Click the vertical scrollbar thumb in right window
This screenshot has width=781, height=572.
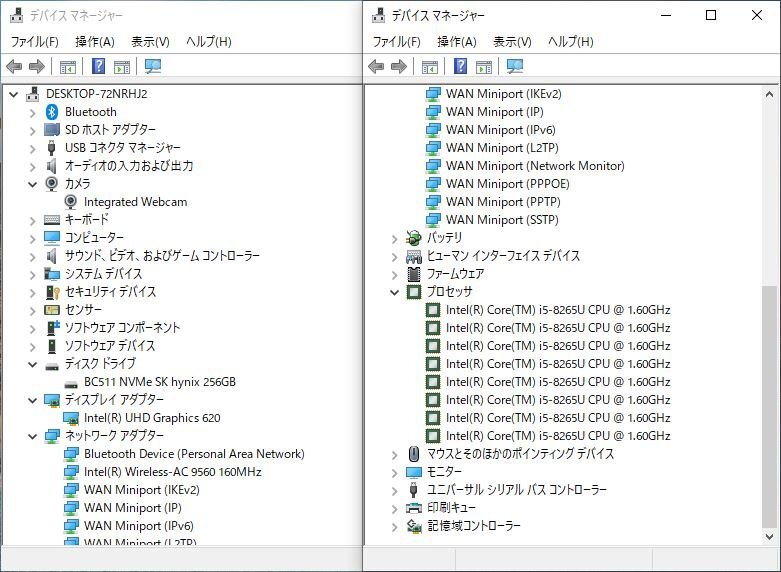pos(769,407)
